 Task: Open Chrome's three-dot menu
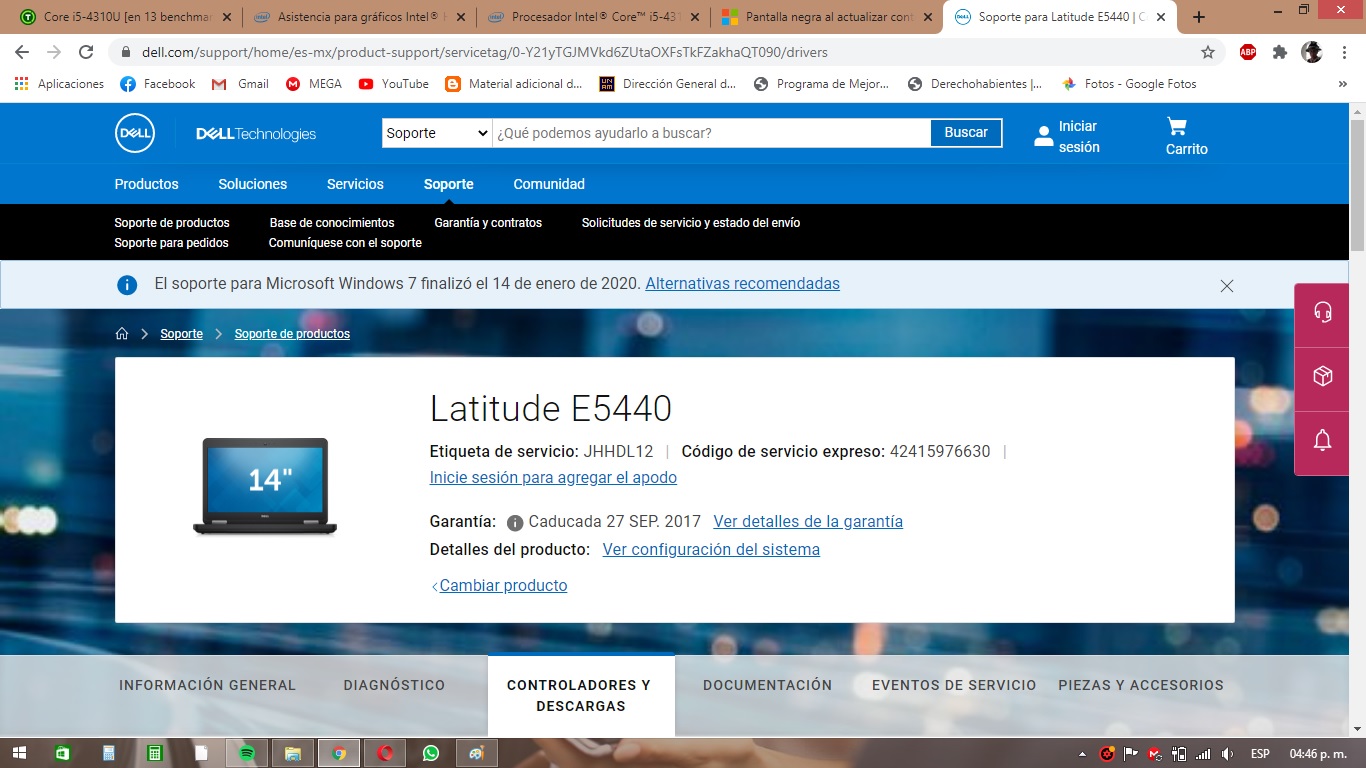[x=1344, y=52]
